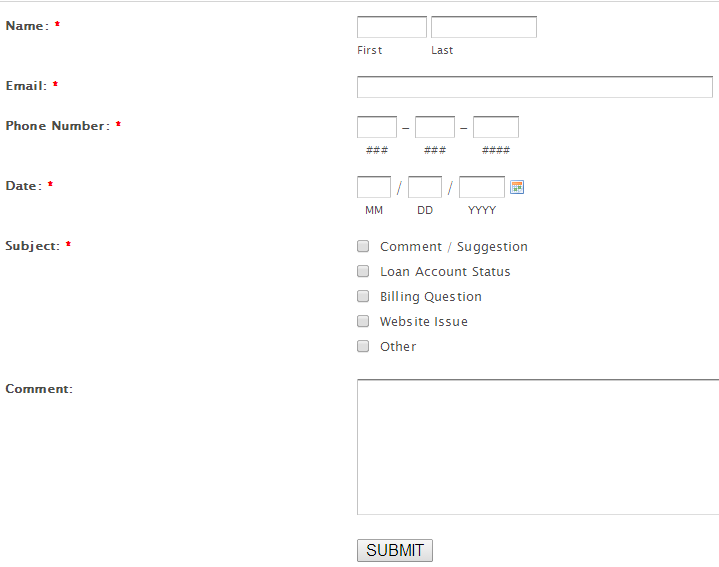The width and height of the screenshot is (719, 567).
Task: Click the 'Comment / Suggestion' option text
Action: pyautogui.click(x=454, y=247)
